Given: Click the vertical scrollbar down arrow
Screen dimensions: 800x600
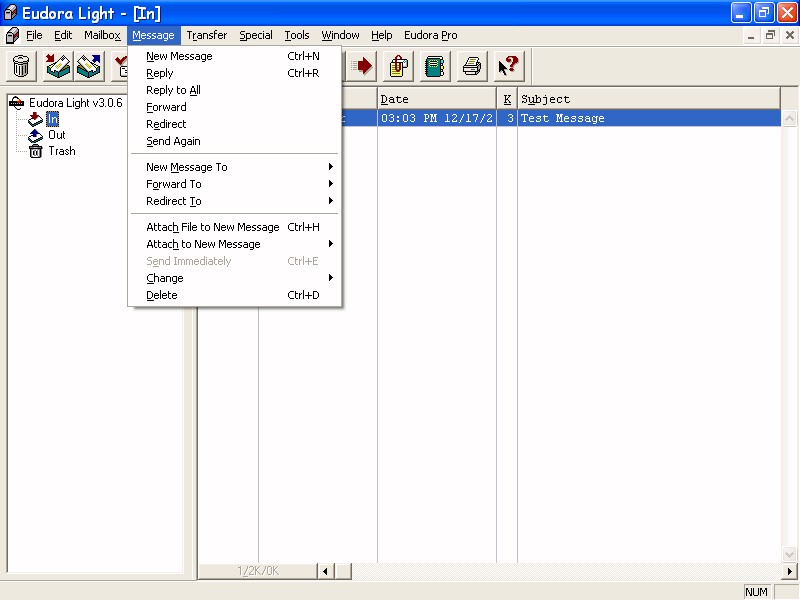Looking at the screenshot, I should 789,555.
